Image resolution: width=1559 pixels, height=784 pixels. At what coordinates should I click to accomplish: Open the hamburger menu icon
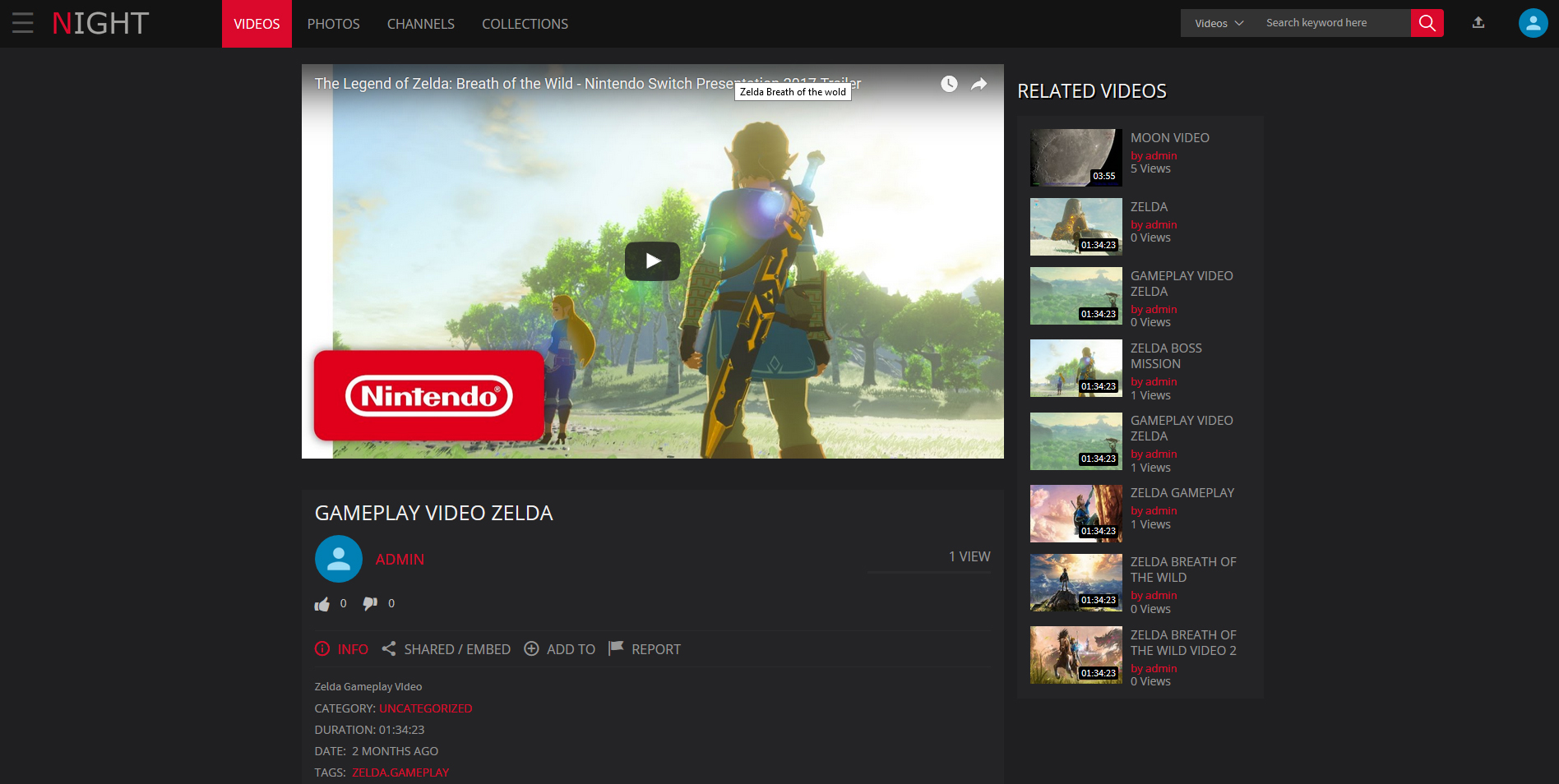tap(23, 23)
